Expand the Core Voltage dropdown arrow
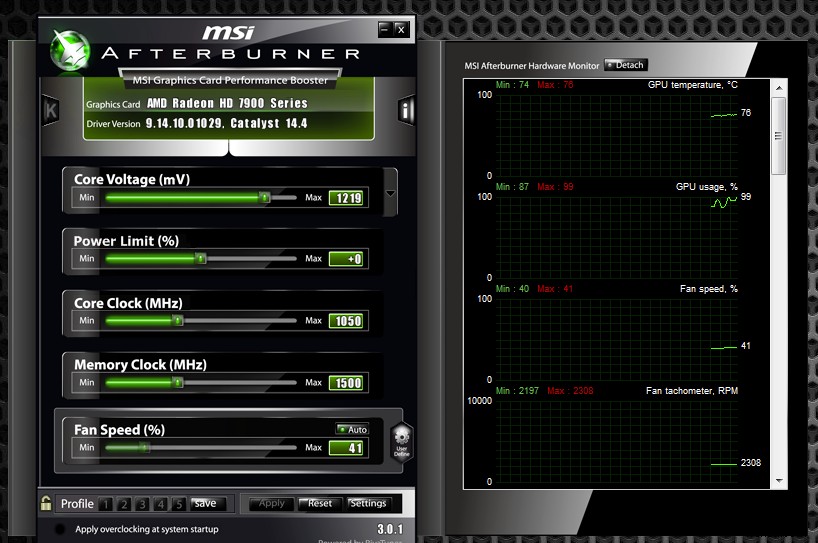The height and width of the screenshot is (543, 818). click(390, 194)
